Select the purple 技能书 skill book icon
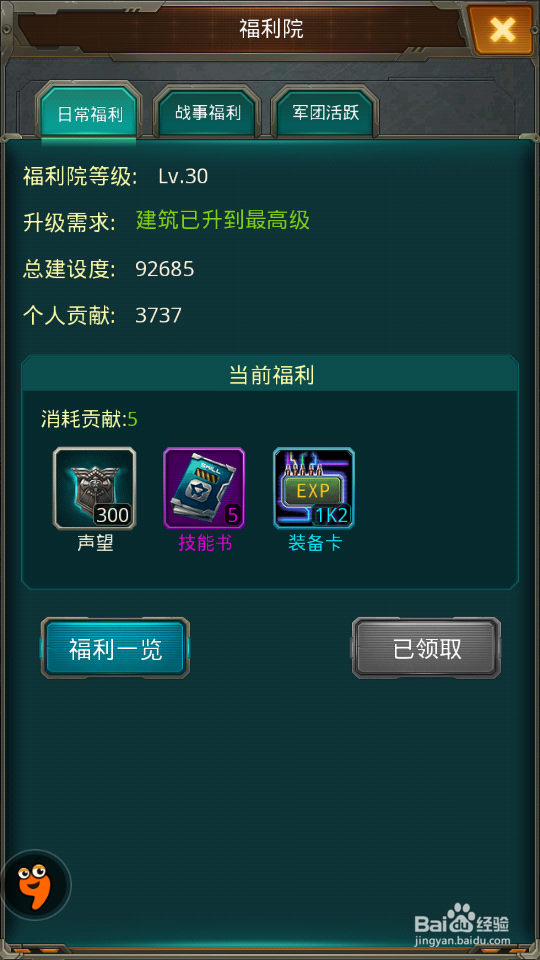The width and height of the screenshot is (540, 960). pyautogui.click(x=204, y=488)
